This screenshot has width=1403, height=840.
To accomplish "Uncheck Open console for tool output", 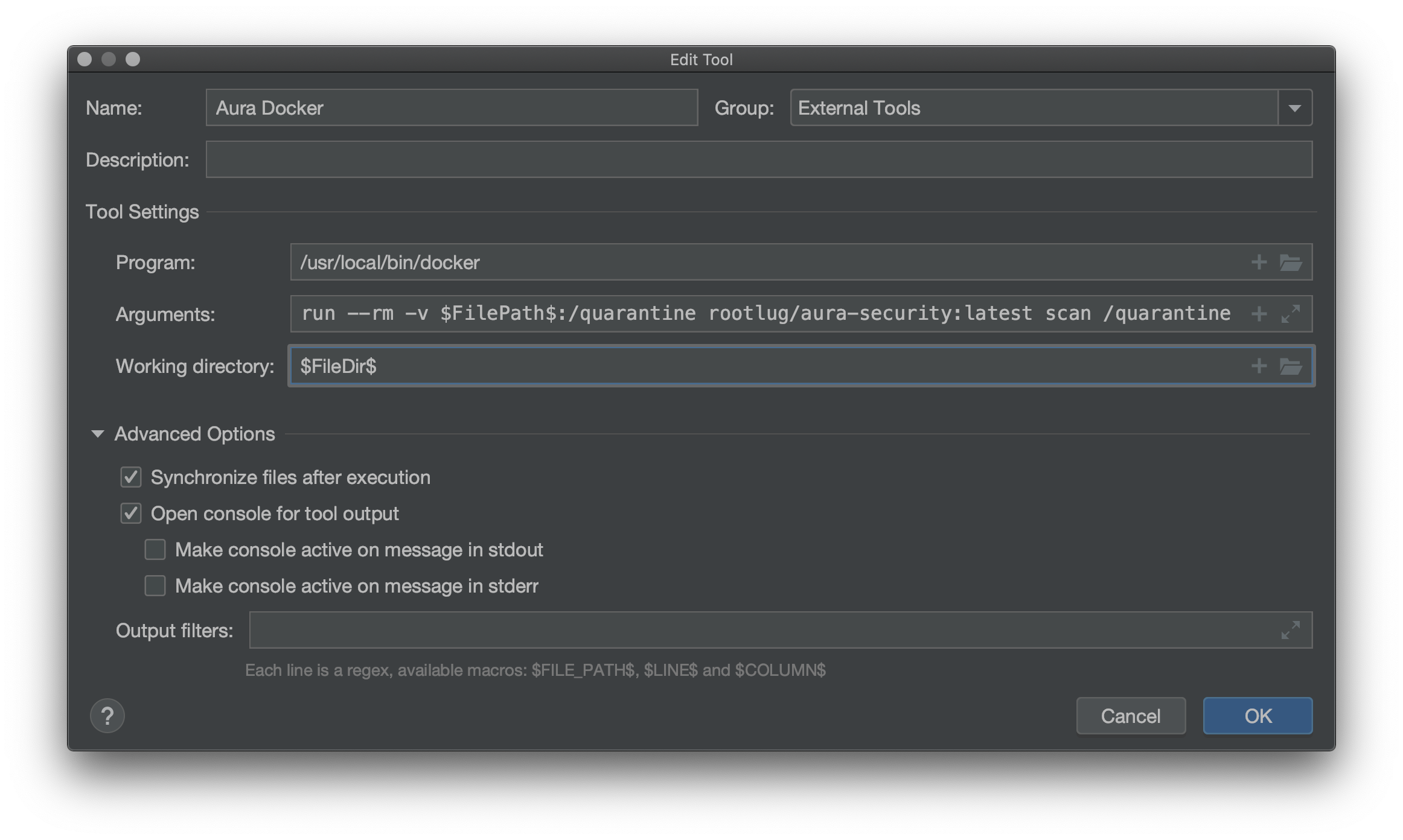I will 130,513.
